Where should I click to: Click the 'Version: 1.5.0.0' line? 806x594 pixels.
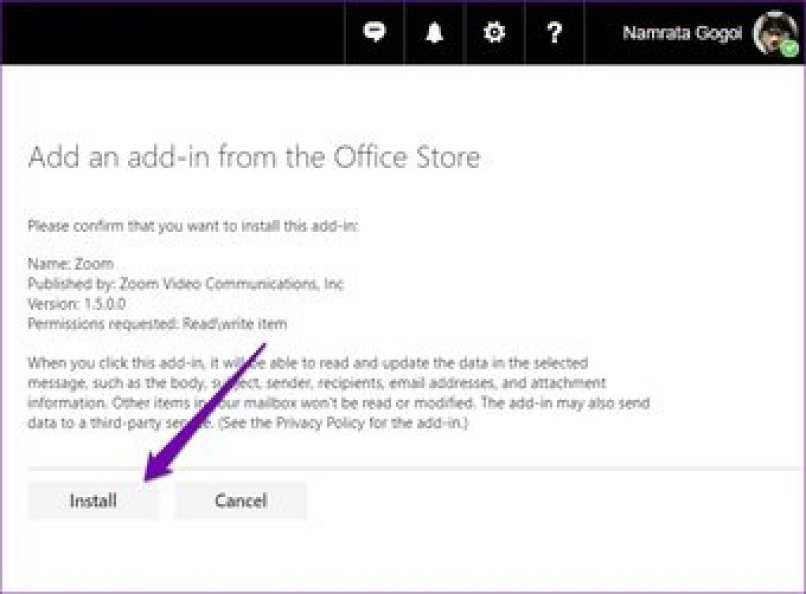77,303
